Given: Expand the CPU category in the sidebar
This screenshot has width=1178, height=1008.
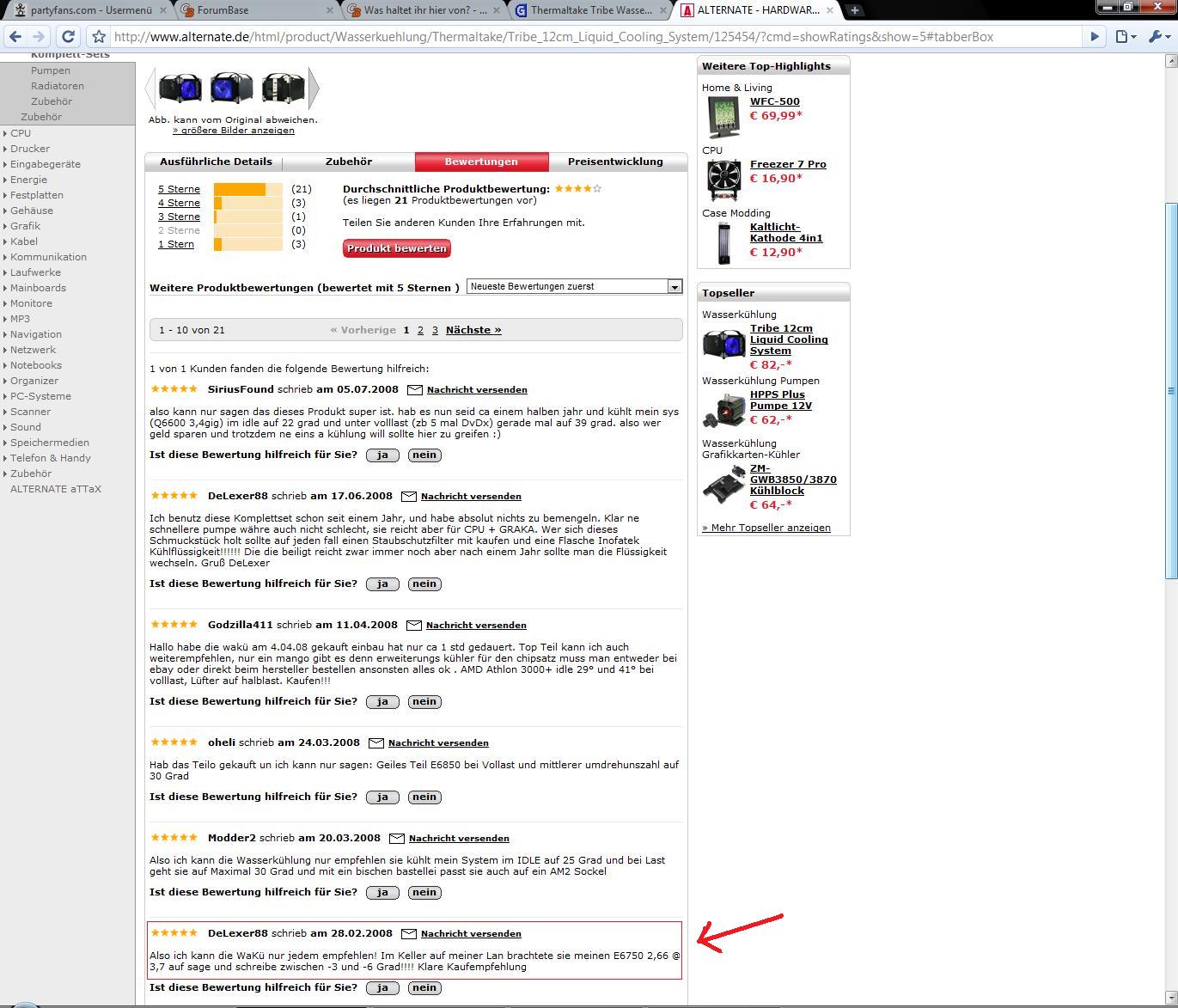Looking at the screenshot, I should click(21, 133).
